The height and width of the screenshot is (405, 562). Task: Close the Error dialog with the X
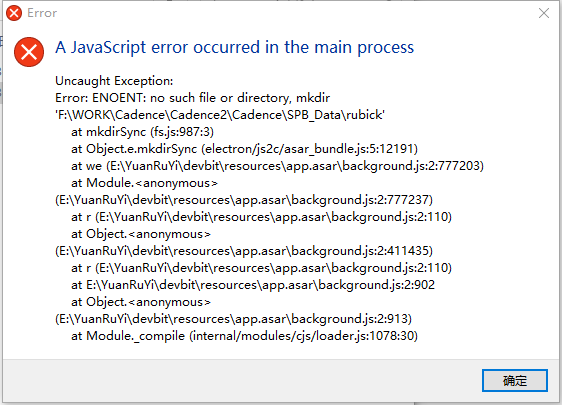pyautogui.click(x=544, y=13)
